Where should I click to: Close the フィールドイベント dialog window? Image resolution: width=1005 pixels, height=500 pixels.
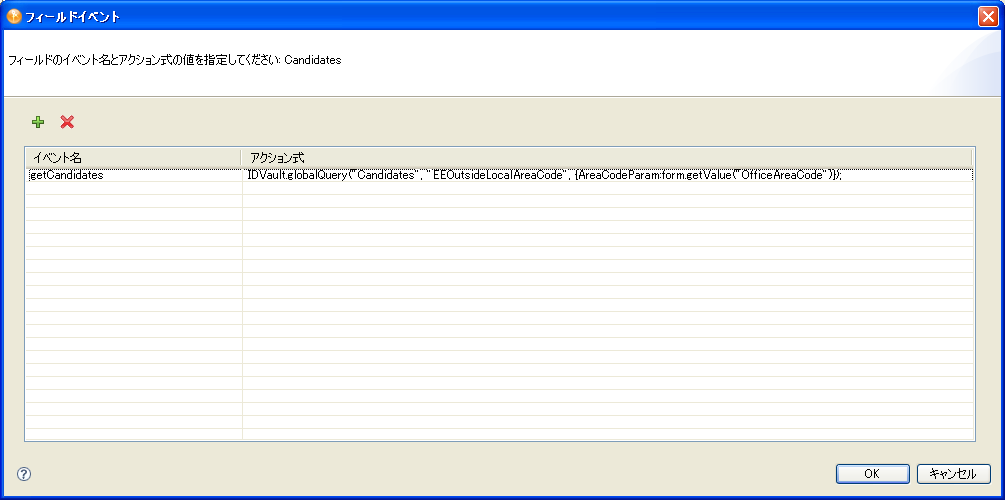coord(988,17)
